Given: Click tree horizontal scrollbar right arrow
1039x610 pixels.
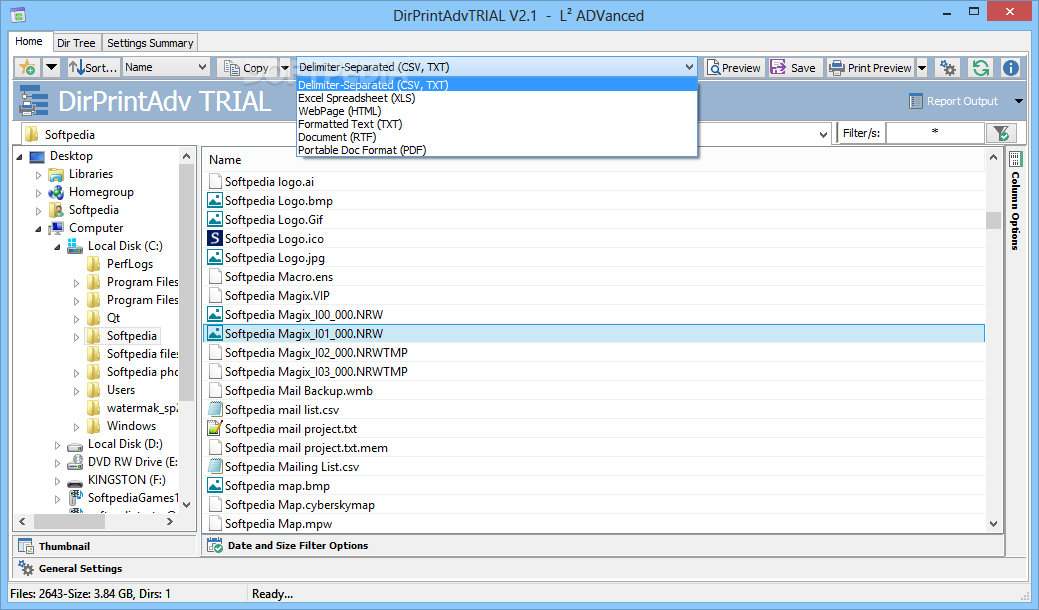Looking at the screenshot, I should click(x=170, y=521).
